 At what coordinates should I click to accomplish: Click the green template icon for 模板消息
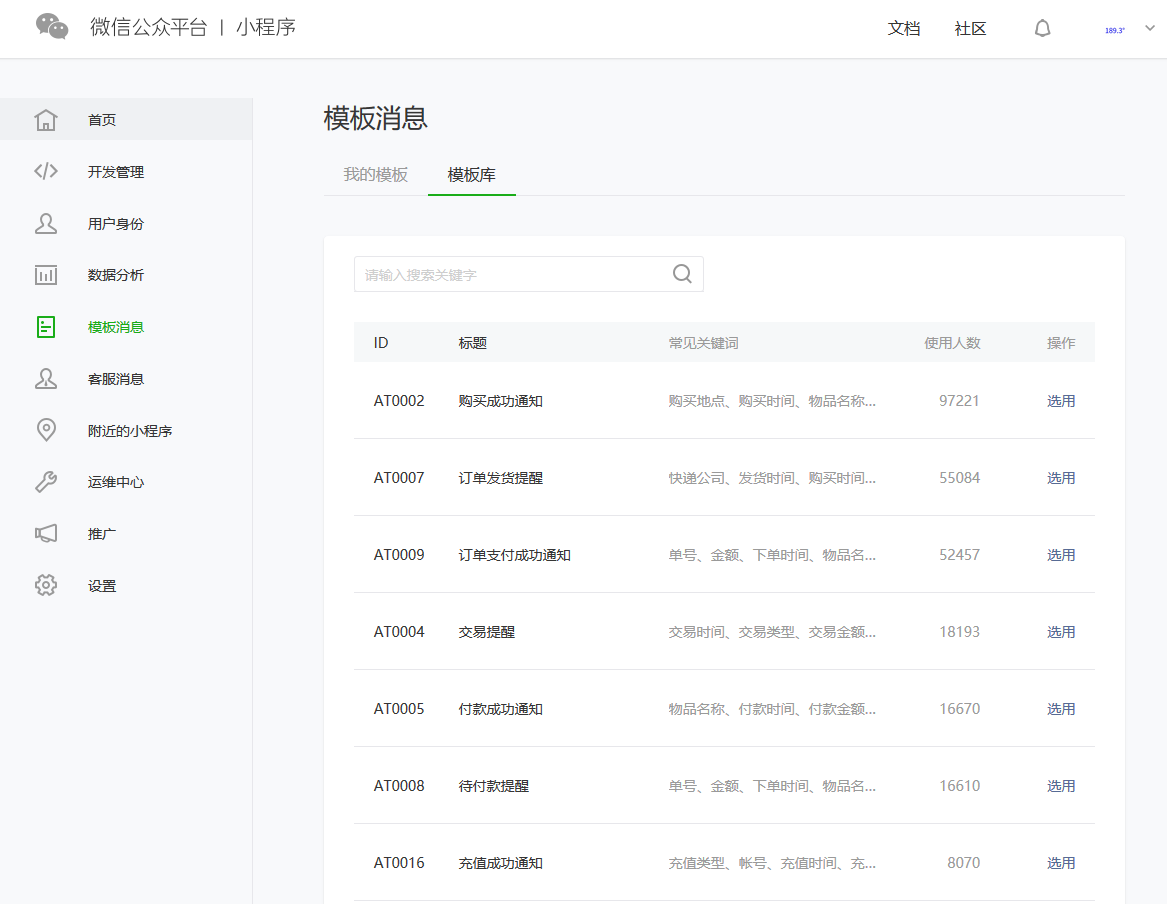tap(46, 327)
